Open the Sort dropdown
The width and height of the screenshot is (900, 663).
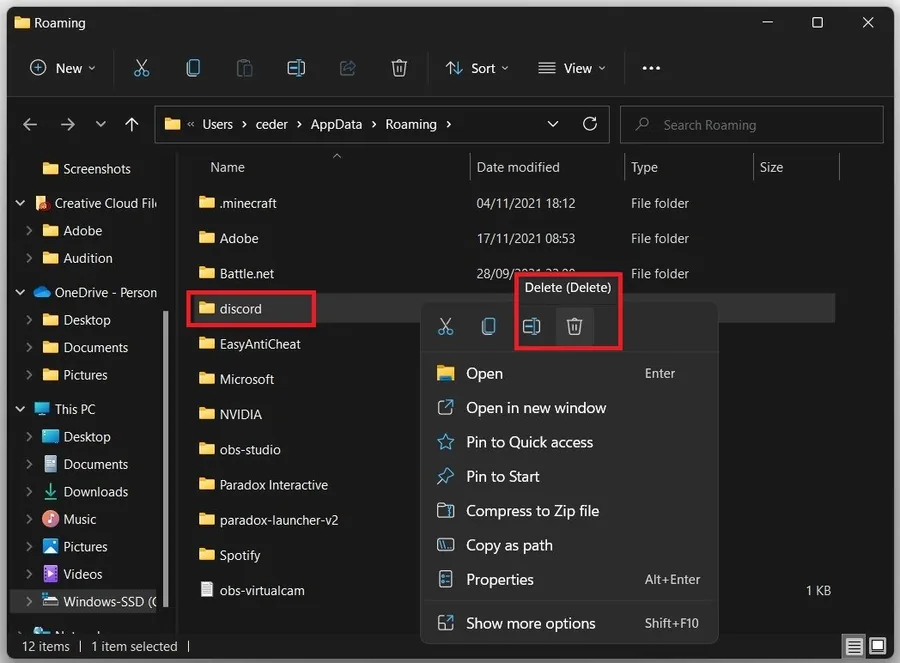click(x=477, y=68)
